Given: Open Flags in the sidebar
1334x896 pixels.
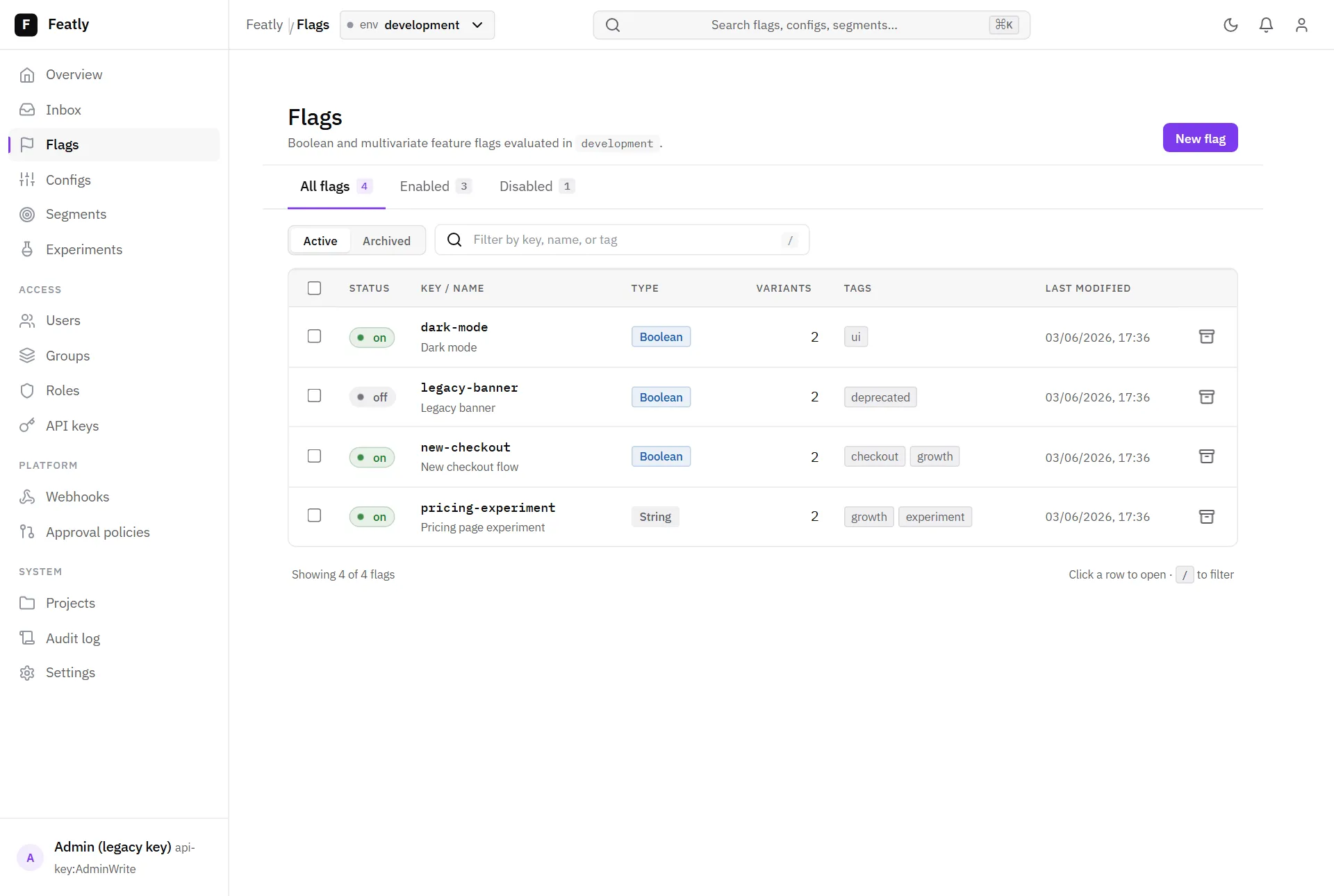Looking at the screenshot, I should click(x=115, y=144).
